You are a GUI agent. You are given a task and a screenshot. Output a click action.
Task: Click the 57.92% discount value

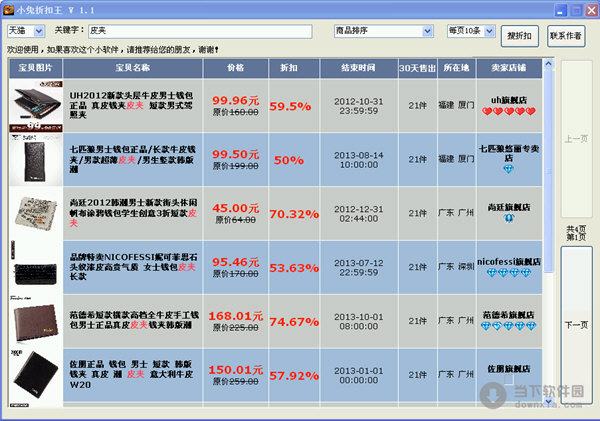294,376
